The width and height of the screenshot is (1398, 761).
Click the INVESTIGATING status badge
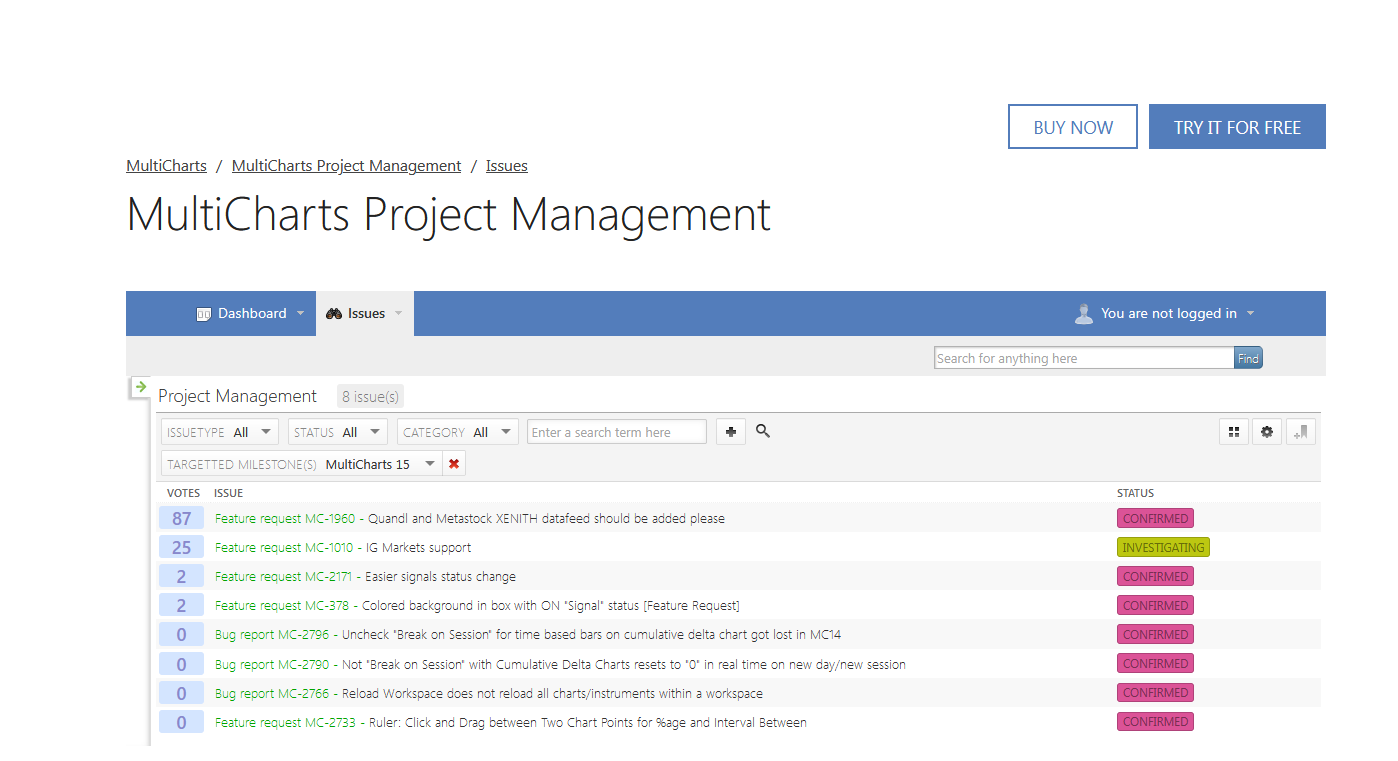point(1163,548)
